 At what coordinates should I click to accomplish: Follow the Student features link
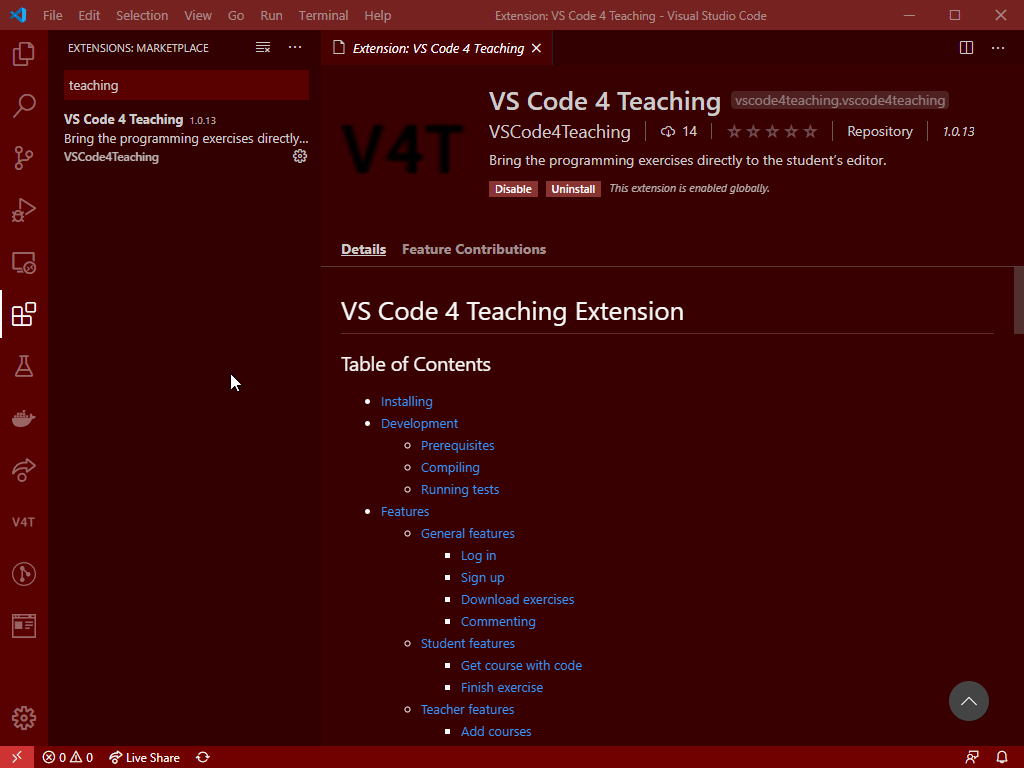pos(468,644)
